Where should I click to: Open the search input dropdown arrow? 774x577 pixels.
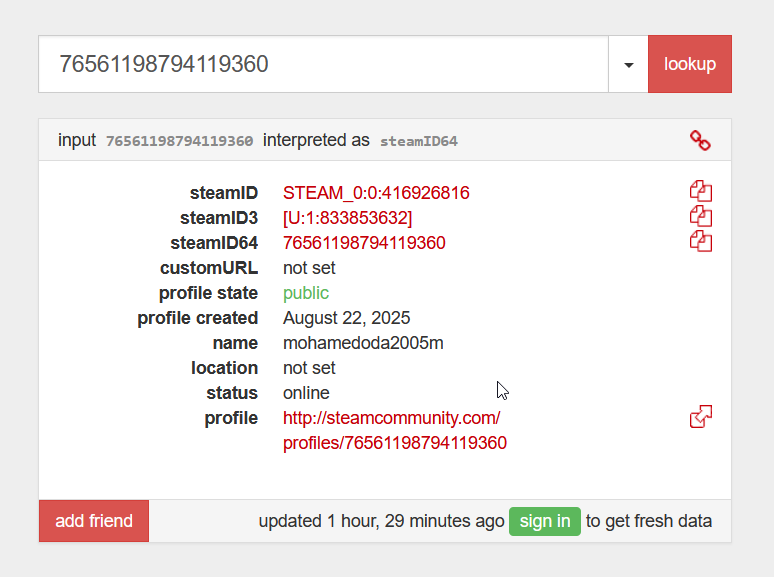(628, 64)
